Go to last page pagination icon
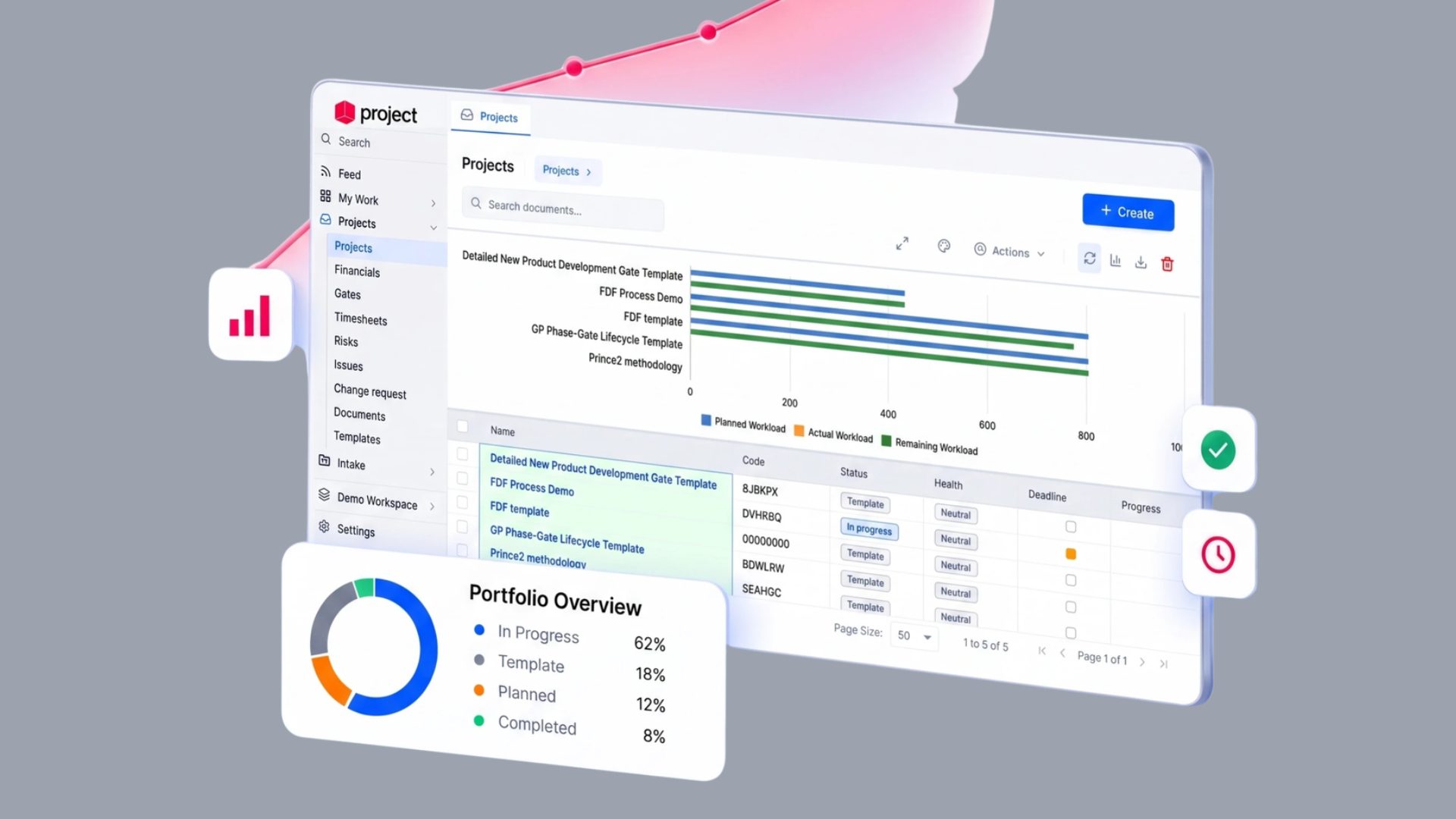 point(1163,664)
